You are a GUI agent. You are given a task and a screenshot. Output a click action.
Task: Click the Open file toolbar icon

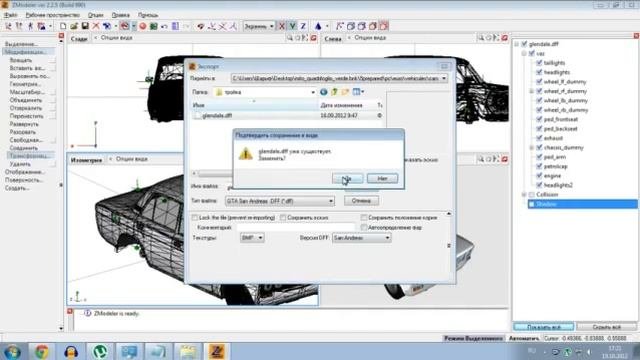tap(74, 26)
